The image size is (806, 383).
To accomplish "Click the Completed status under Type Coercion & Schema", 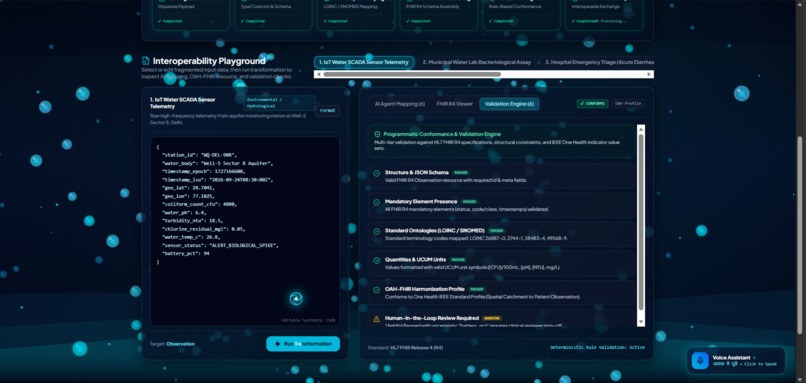I will coord(253,21).
